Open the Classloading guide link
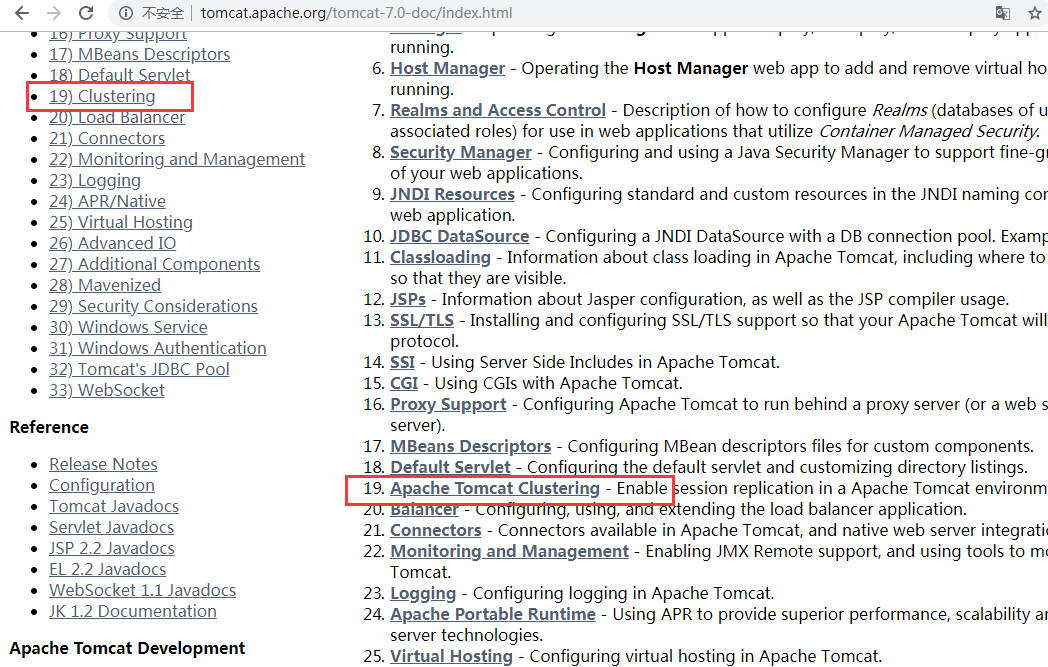Image resolution: width=1048 pixels, height=667 pixels. coord(440,257)
